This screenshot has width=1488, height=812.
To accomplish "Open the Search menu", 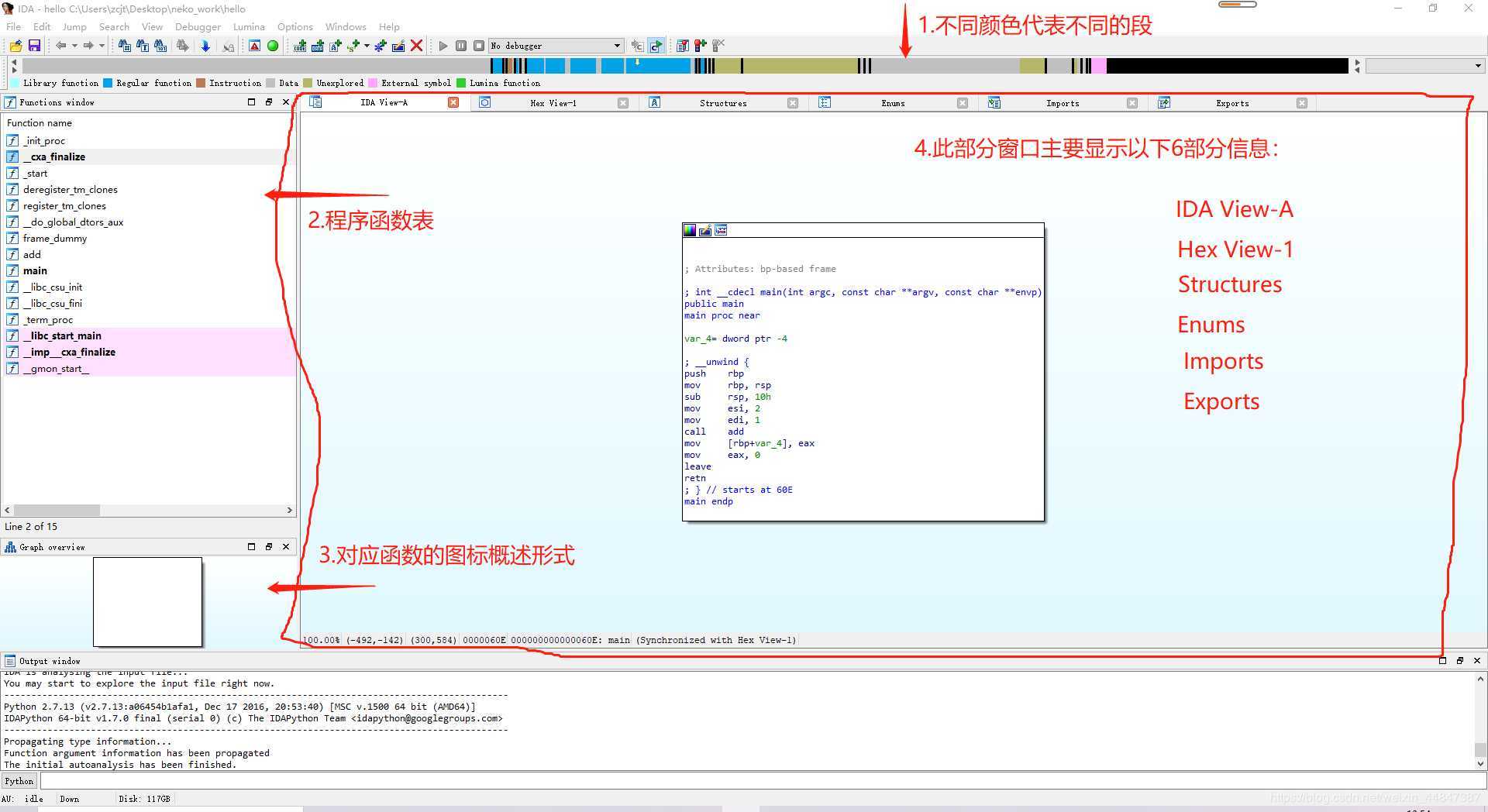I will click(114, 26).
